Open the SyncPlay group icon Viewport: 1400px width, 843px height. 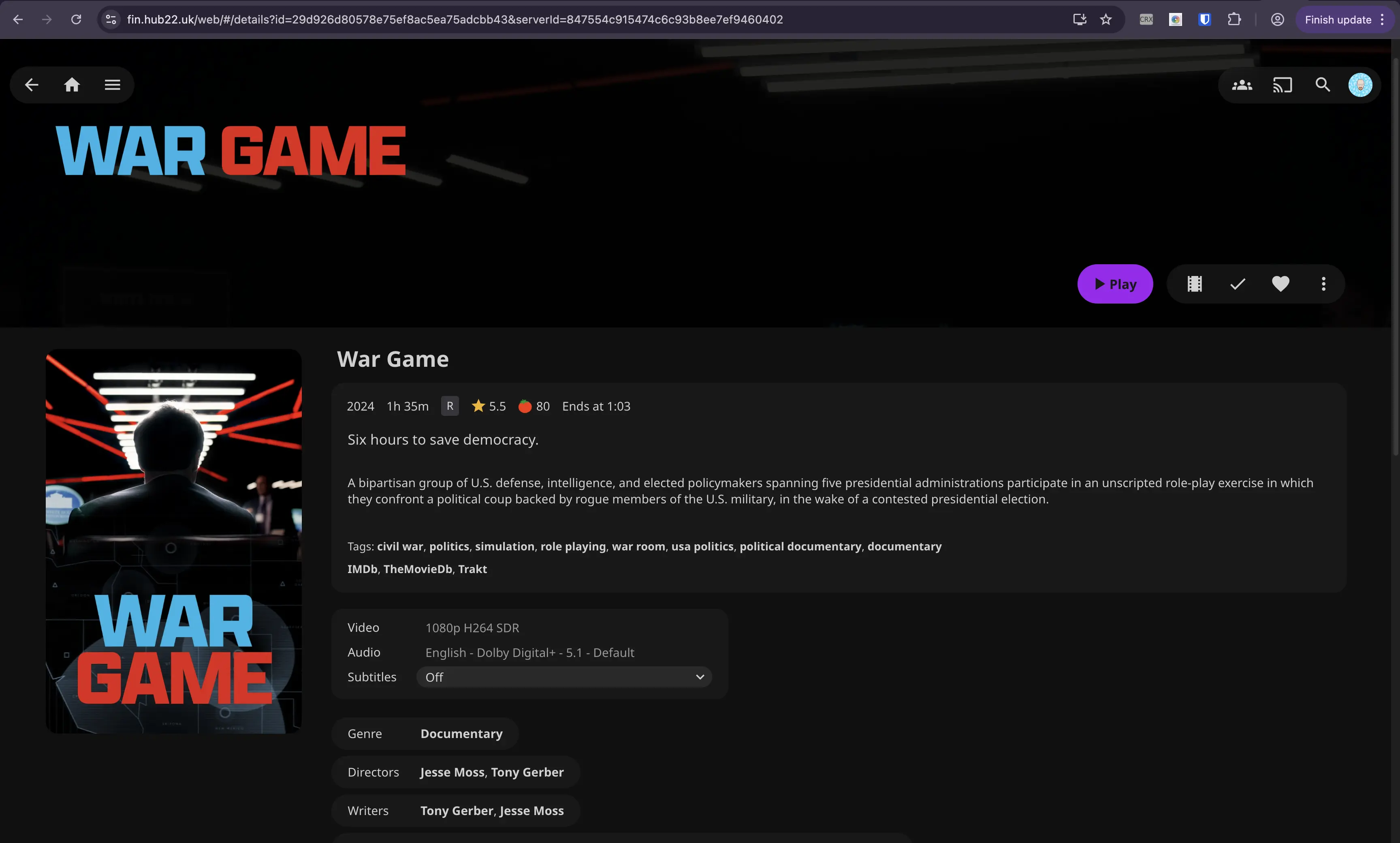1242,85
